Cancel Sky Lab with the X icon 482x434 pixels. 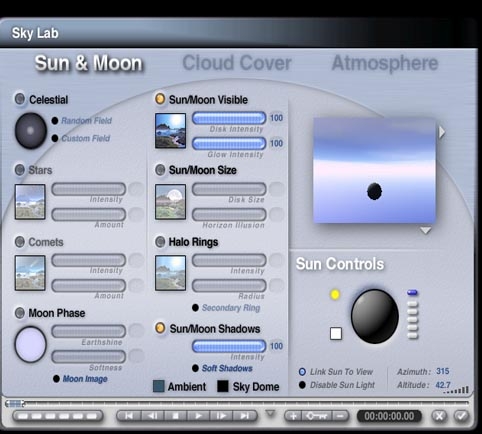(x=440, y=416)
